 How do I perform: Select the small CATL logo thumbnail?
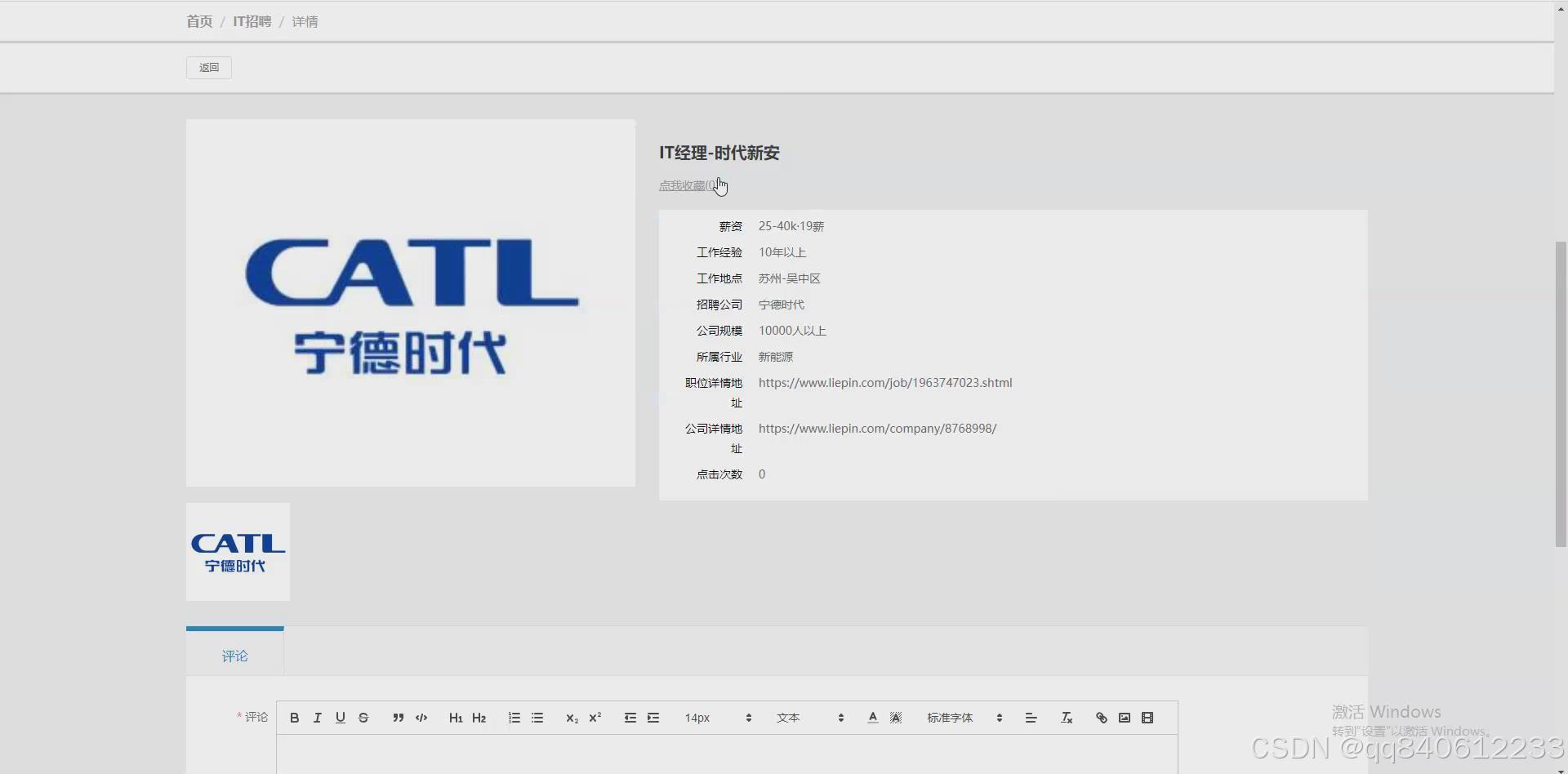tap(238, 552)
